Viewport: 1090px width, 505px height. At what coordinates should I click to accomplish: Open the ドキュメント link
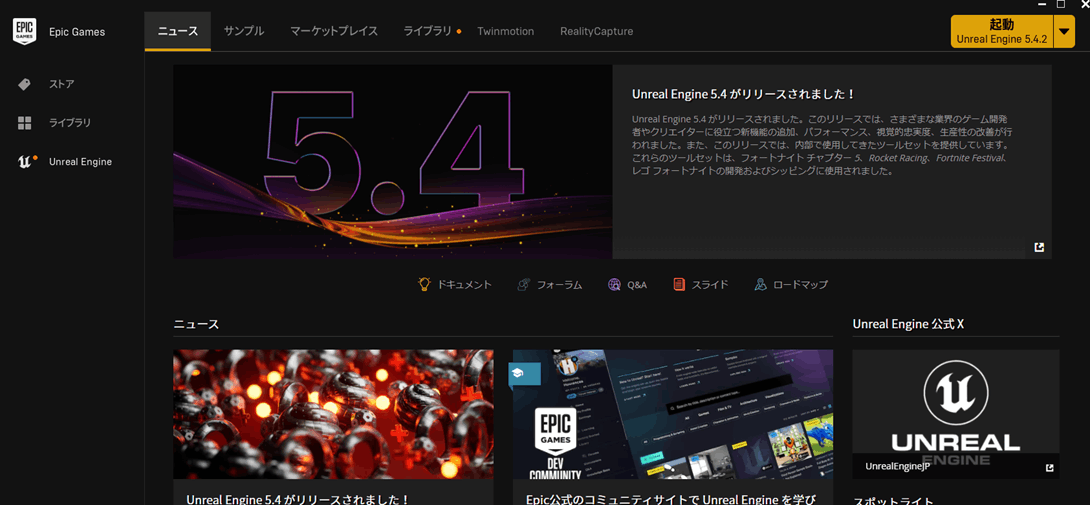[464, 284]
